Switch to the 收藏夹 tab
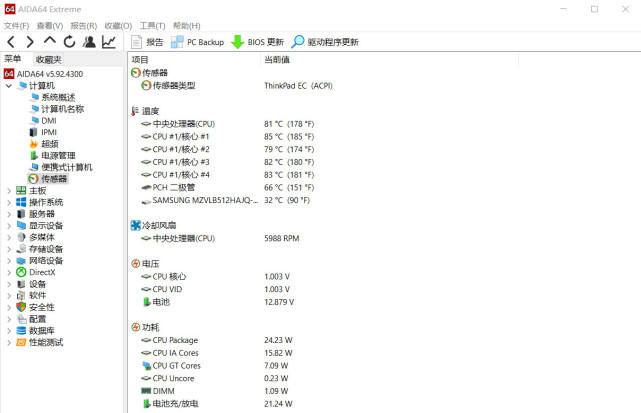Viewport: 641px width, 413px height. (x=48, y=60)
